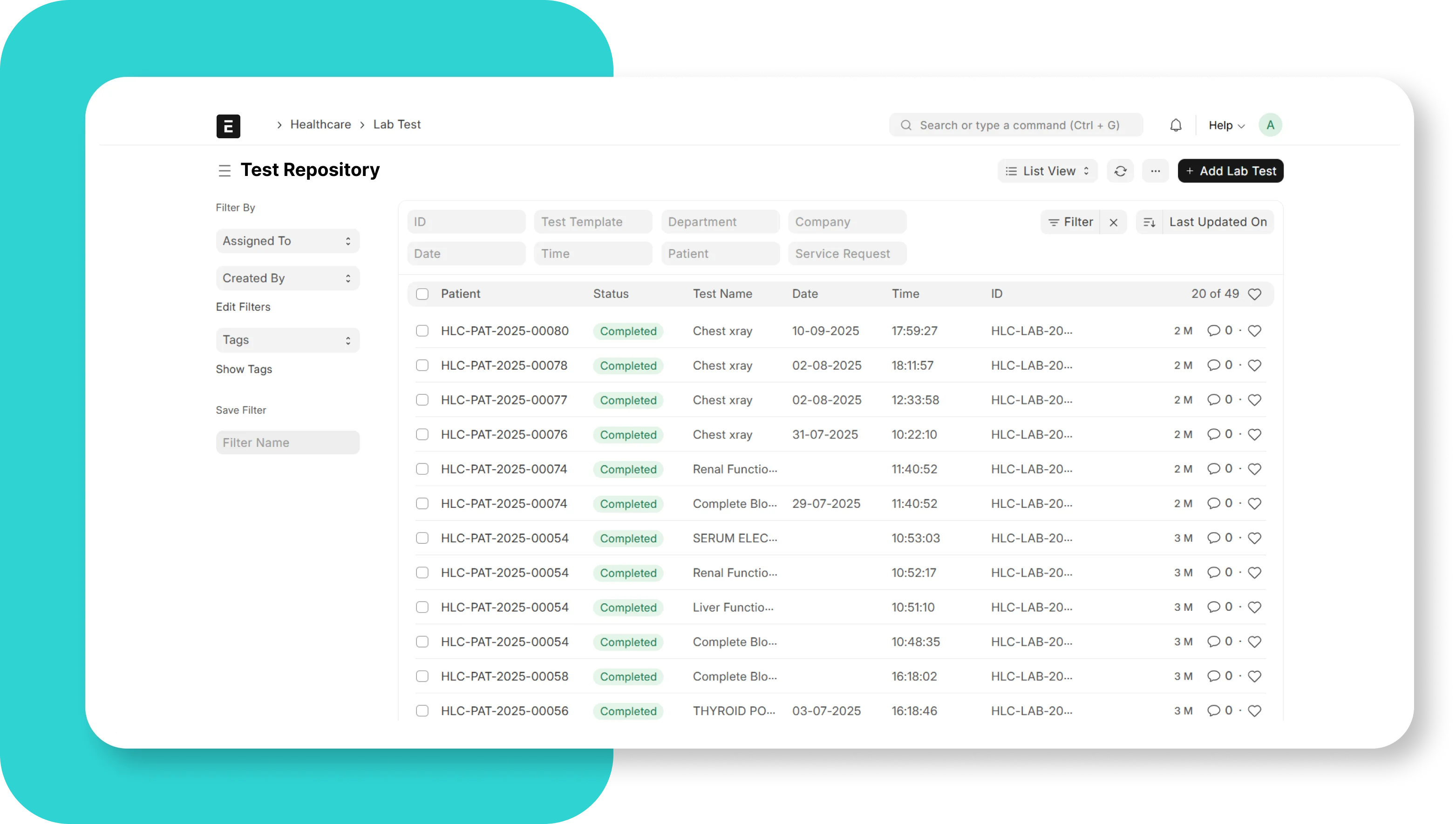Click the refresh list icon
The image size is (1456, 824).
(x=1120, y=171)
